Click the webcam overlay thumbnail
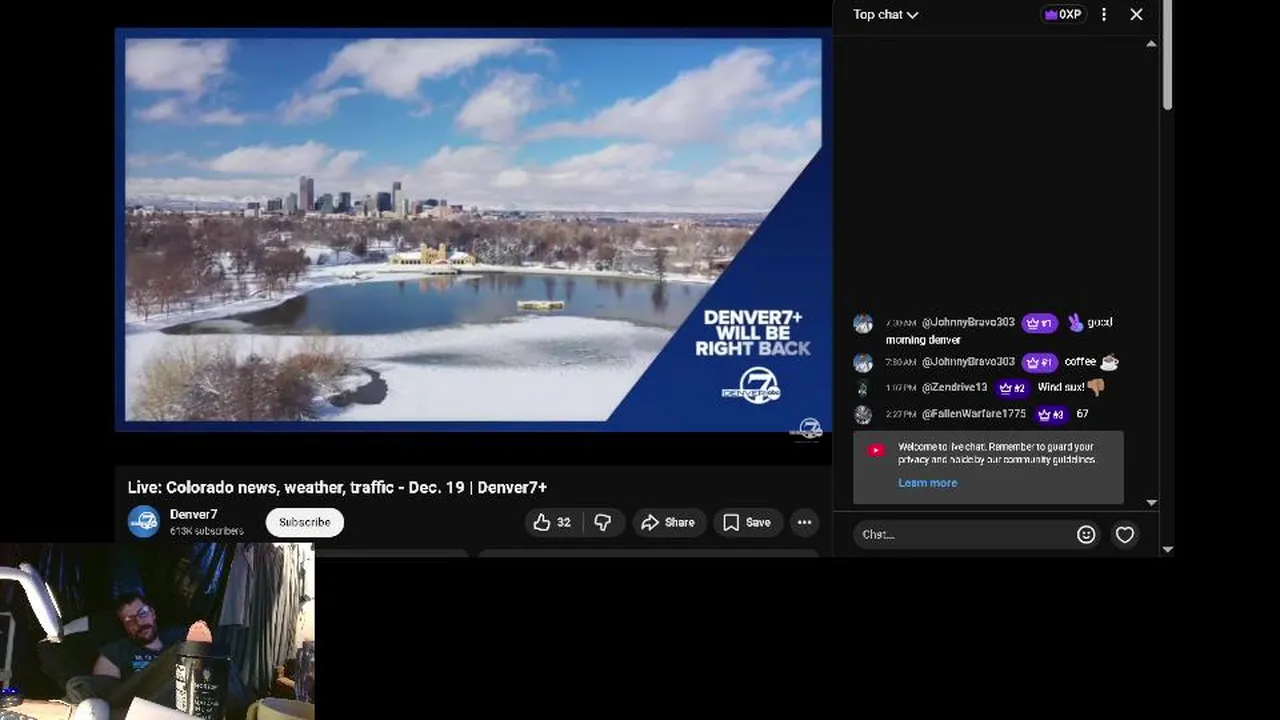Image resolution: width=1280 pixels, height=720 pixels. 157,632
